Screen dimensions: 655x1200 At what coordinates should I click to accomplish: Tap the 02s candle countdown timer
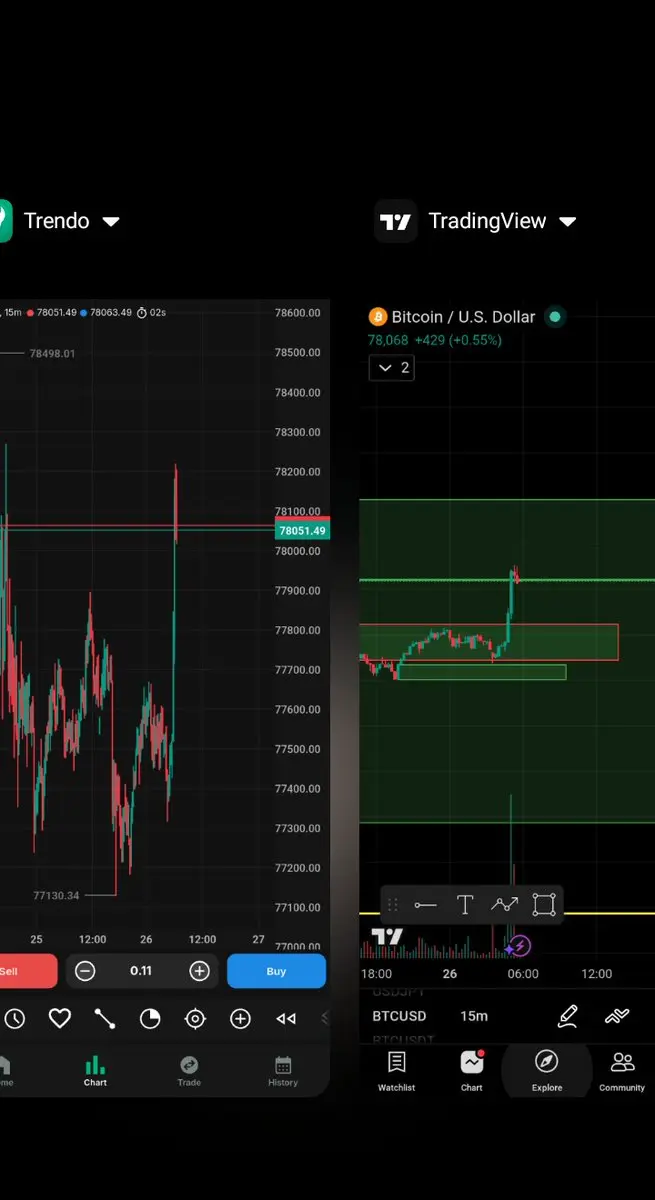click(151, 312)
